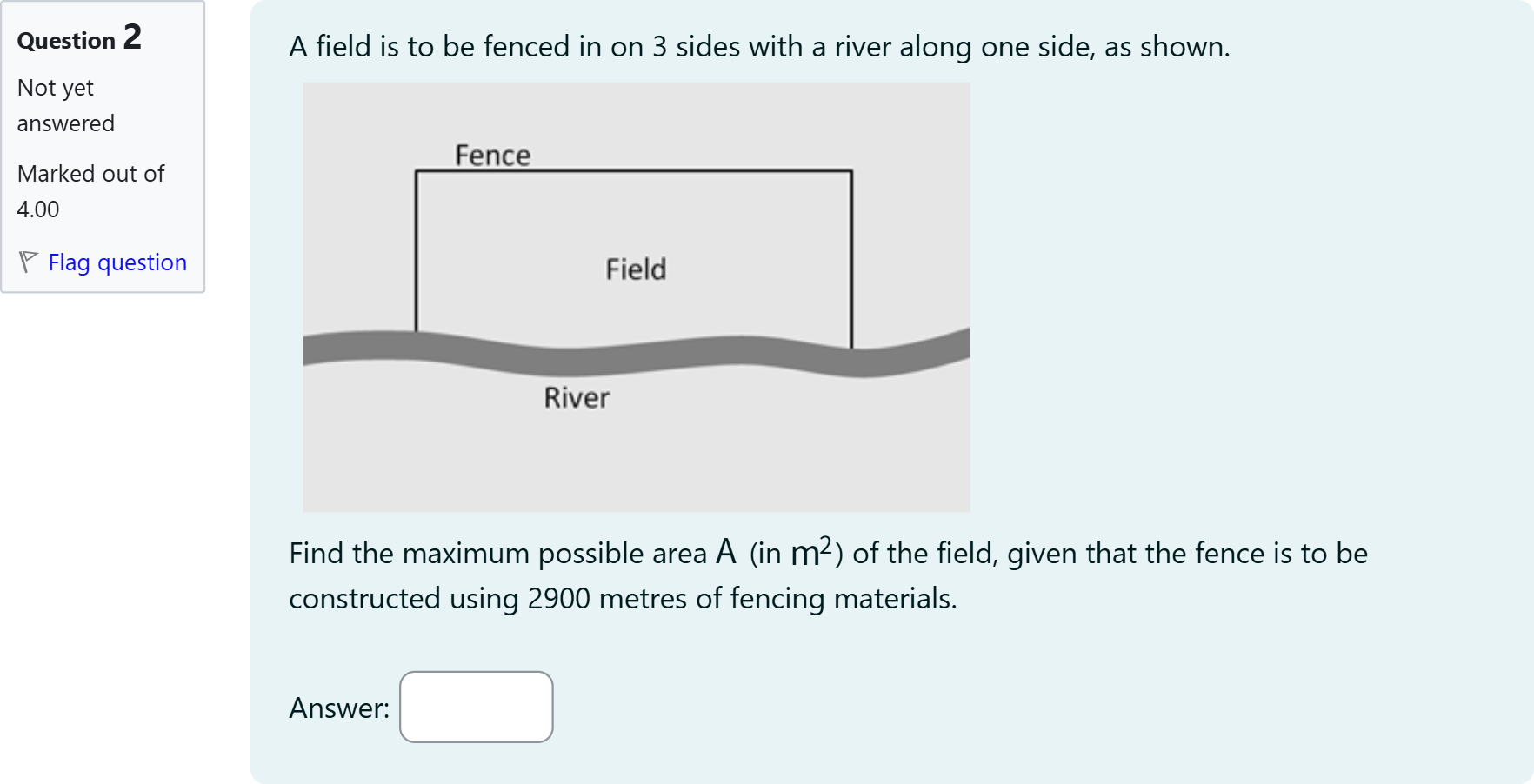The height and width of the screenshot is (784, 1534).
Task: Click the Marked out of label
Action: [90, 174]
